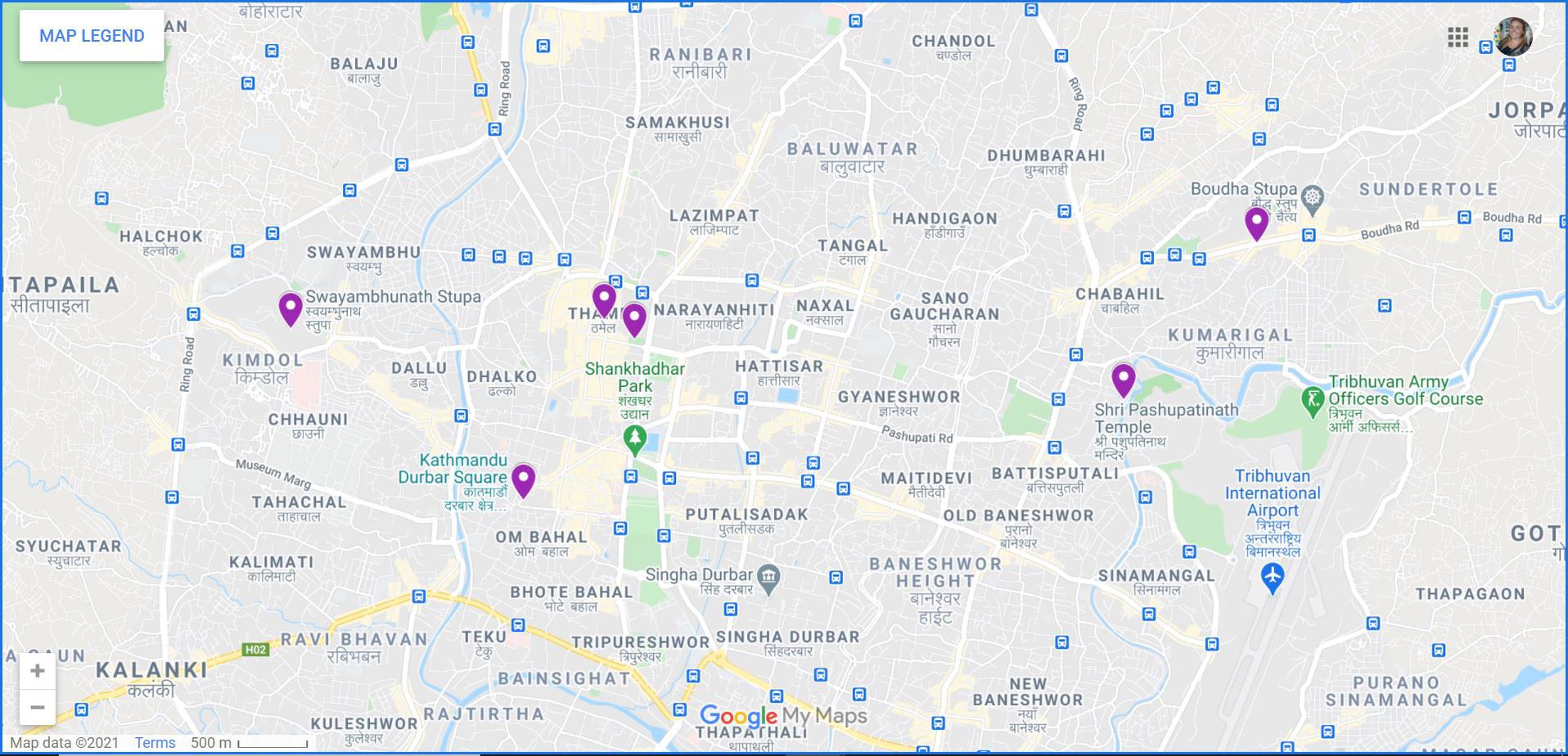This screenshot has height=756, width=1568.
Task: Click the Shankhadhar Park tree icon
Action: 633,440
